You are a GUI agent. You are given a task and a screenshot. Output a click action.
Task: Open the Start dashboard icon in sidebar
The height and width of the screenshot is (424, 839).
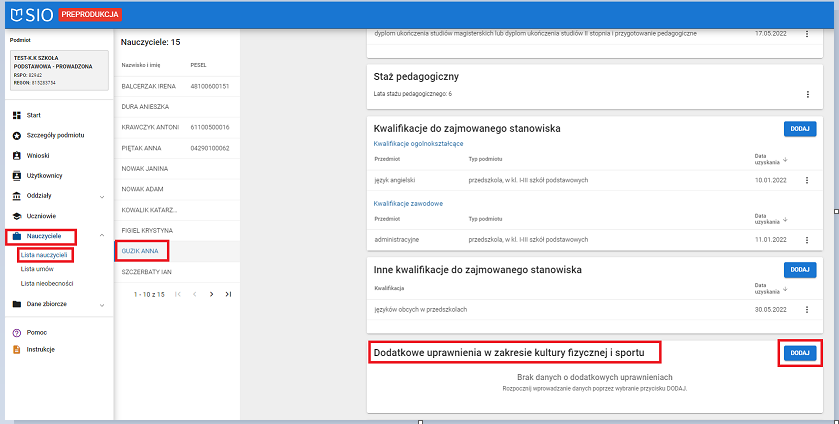[x=17, y=115]
